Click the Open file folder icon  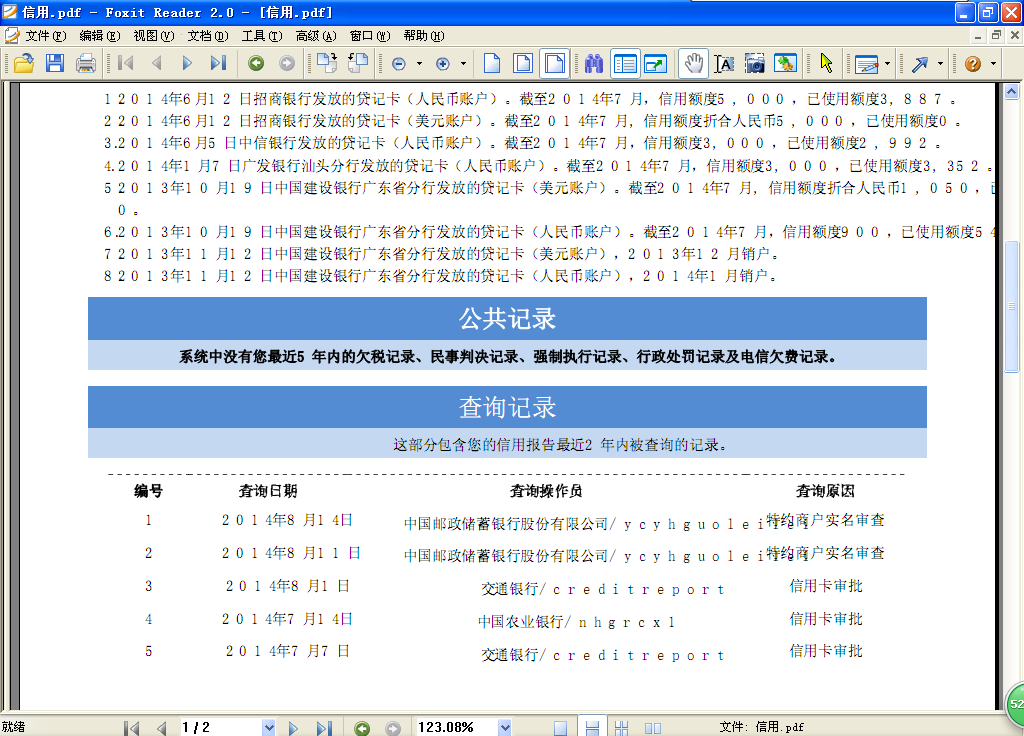[x=23, y=63]
